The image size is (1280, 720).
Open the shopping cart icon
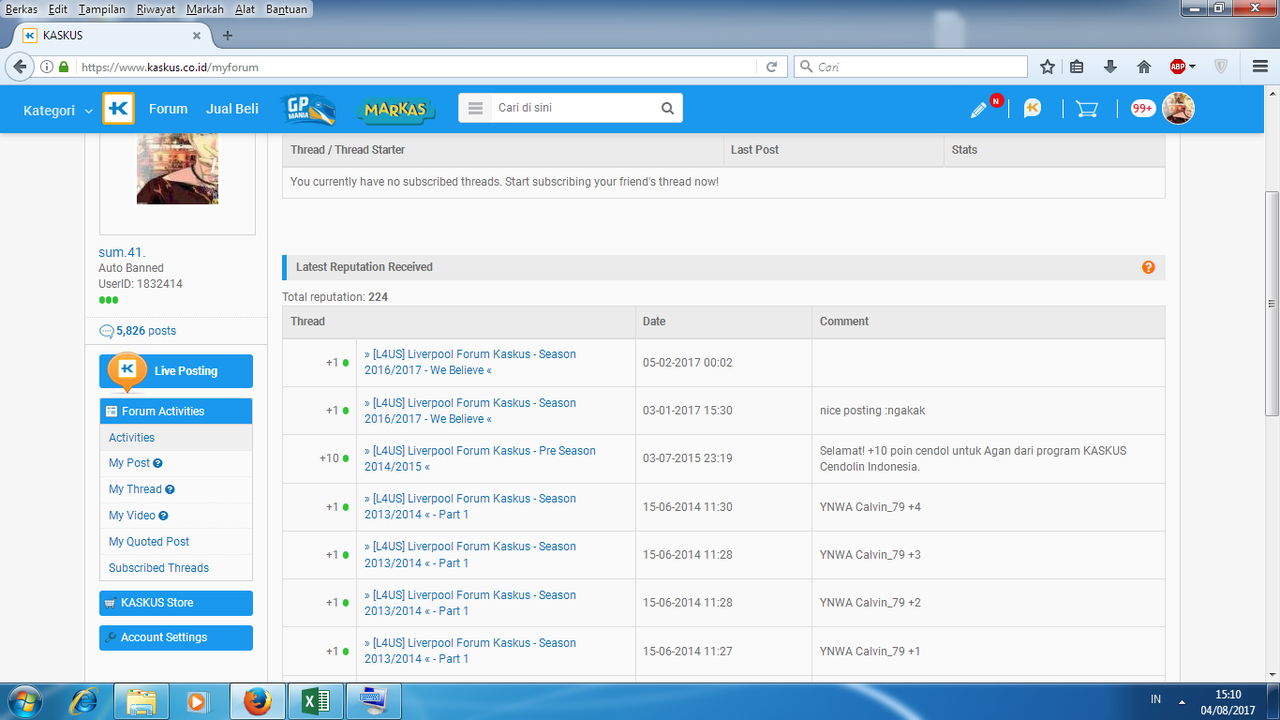click(1087, 109)
